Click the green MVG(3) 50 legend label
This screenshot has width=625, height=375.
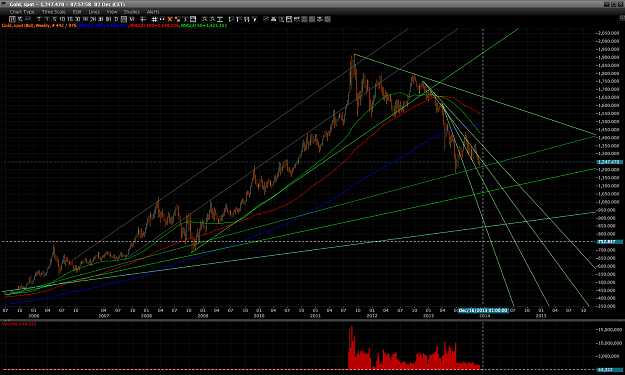[x=204, y=25]
